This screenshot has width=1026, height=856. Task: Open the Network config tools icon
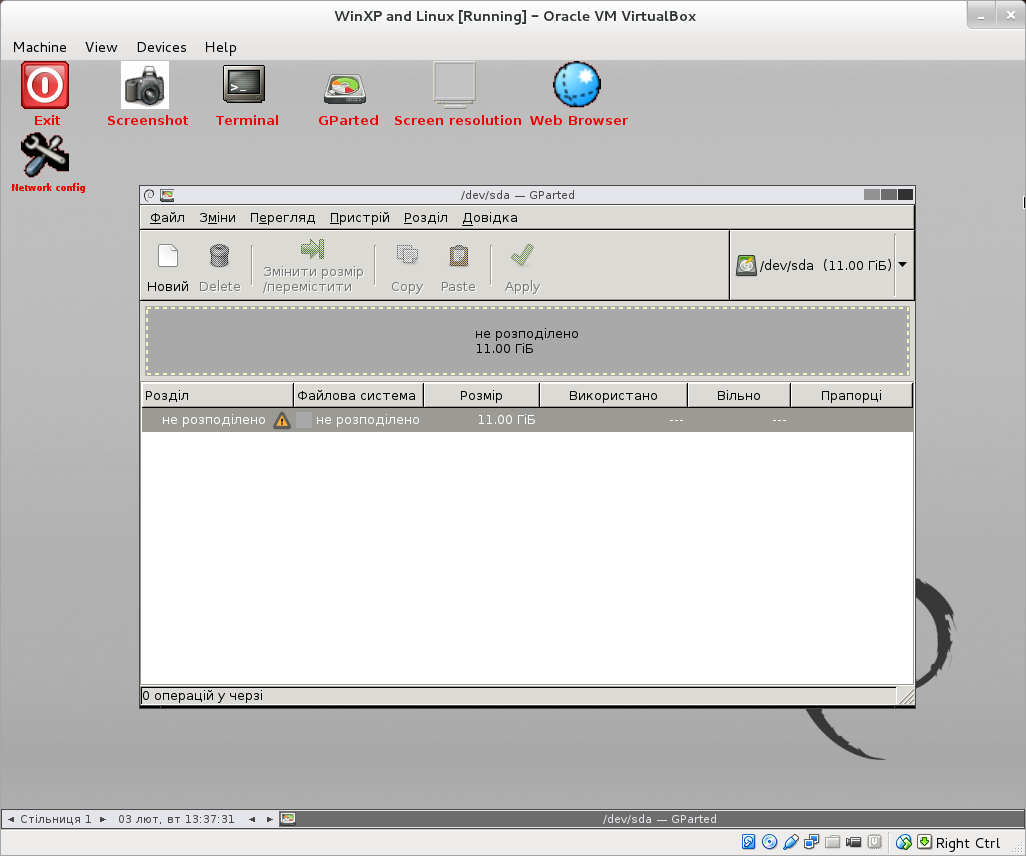tap(46, 155)
